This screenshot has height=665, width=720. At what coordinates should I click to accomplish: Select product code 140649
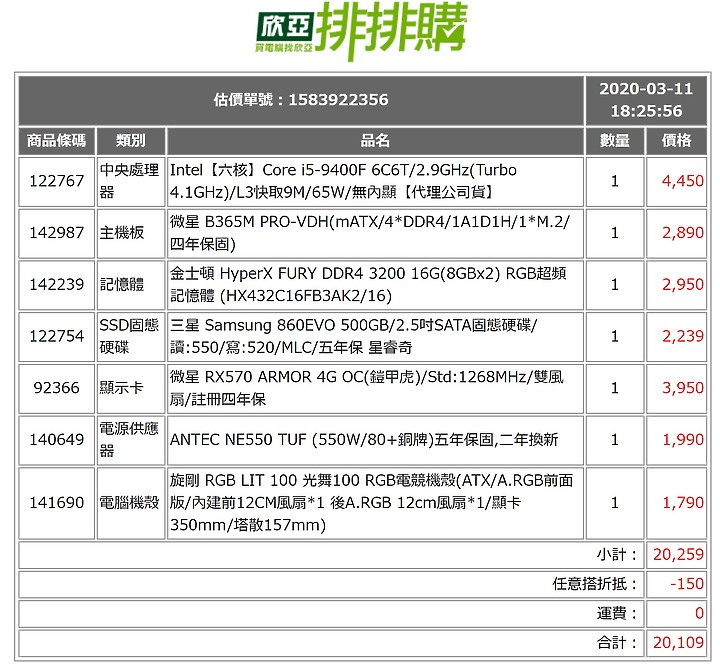pos(56,440)
